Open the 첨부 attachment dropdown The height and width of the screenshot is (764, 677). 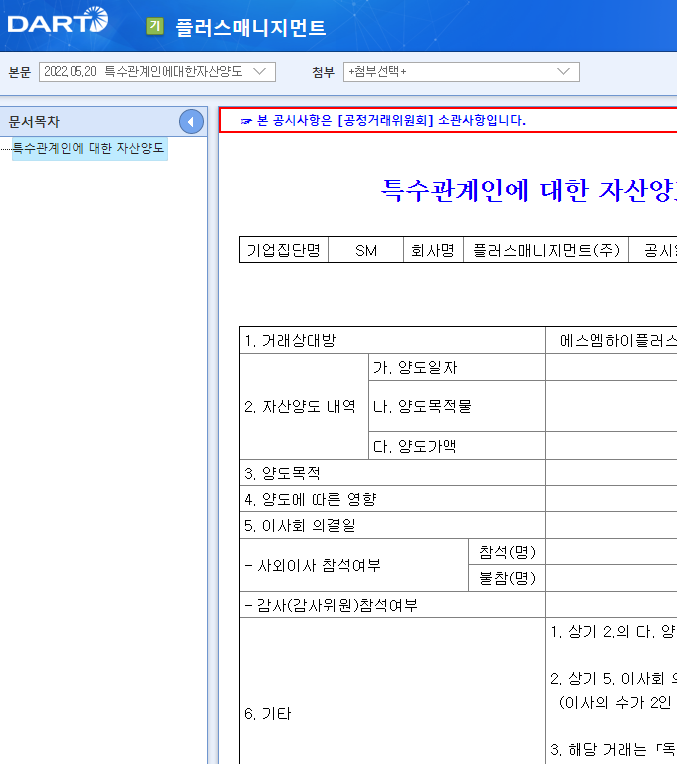tap(461, 72)
